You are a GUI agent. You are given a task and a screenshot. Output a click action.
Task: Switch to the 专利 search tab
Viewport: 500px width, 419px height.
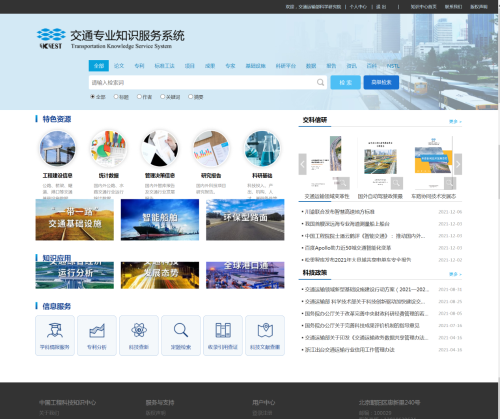pyautogui.click(x=139, y=66)
